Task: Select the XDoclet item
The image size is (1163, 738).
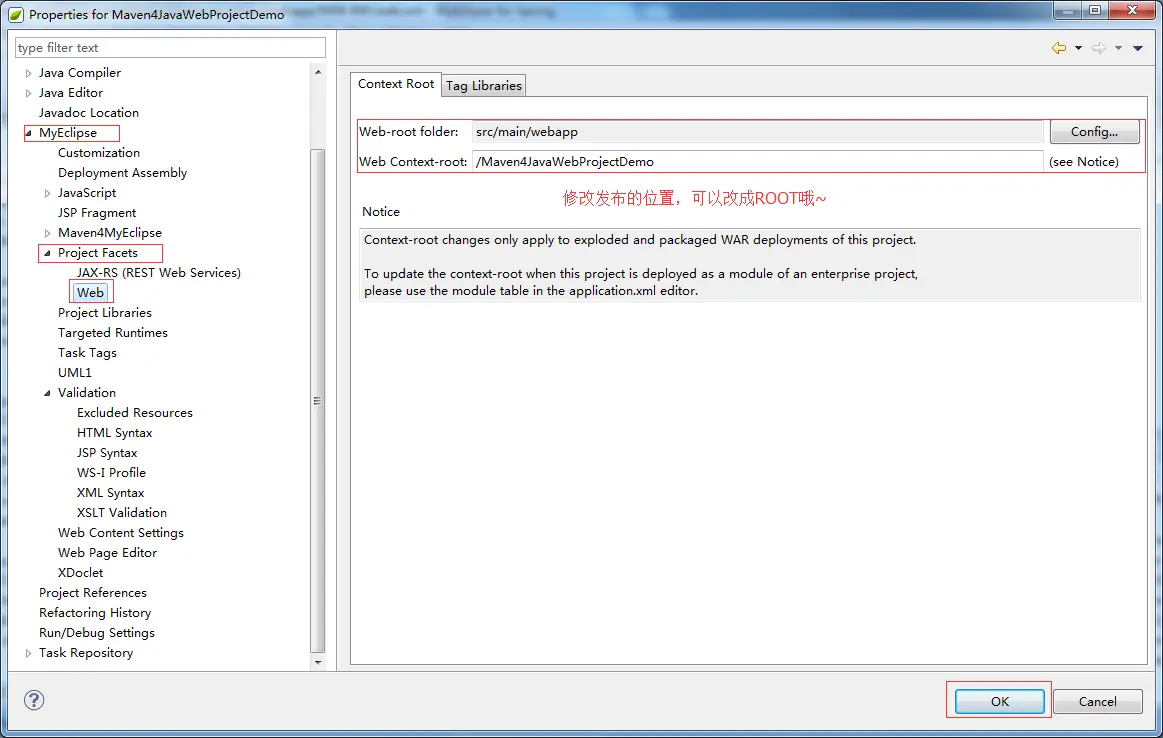Action: pos(80,573)
